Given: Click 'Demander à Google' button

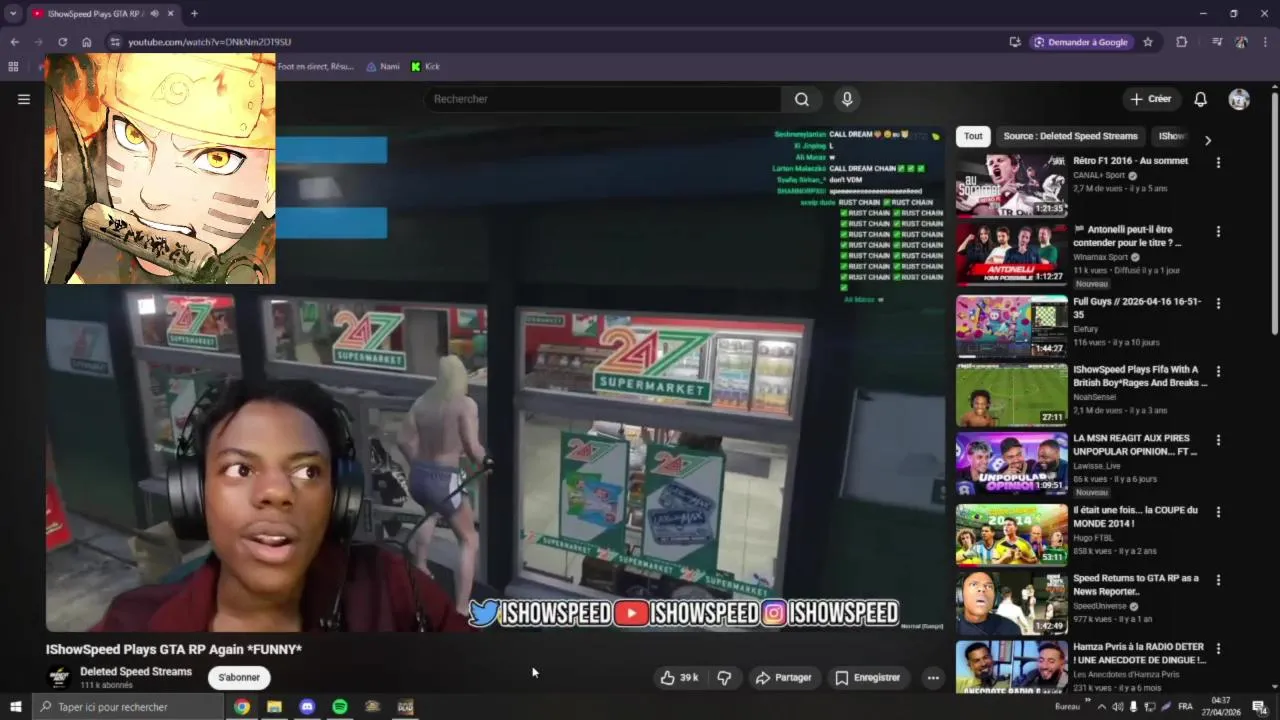Looking at the screenshot, I should coord(1081,42).
